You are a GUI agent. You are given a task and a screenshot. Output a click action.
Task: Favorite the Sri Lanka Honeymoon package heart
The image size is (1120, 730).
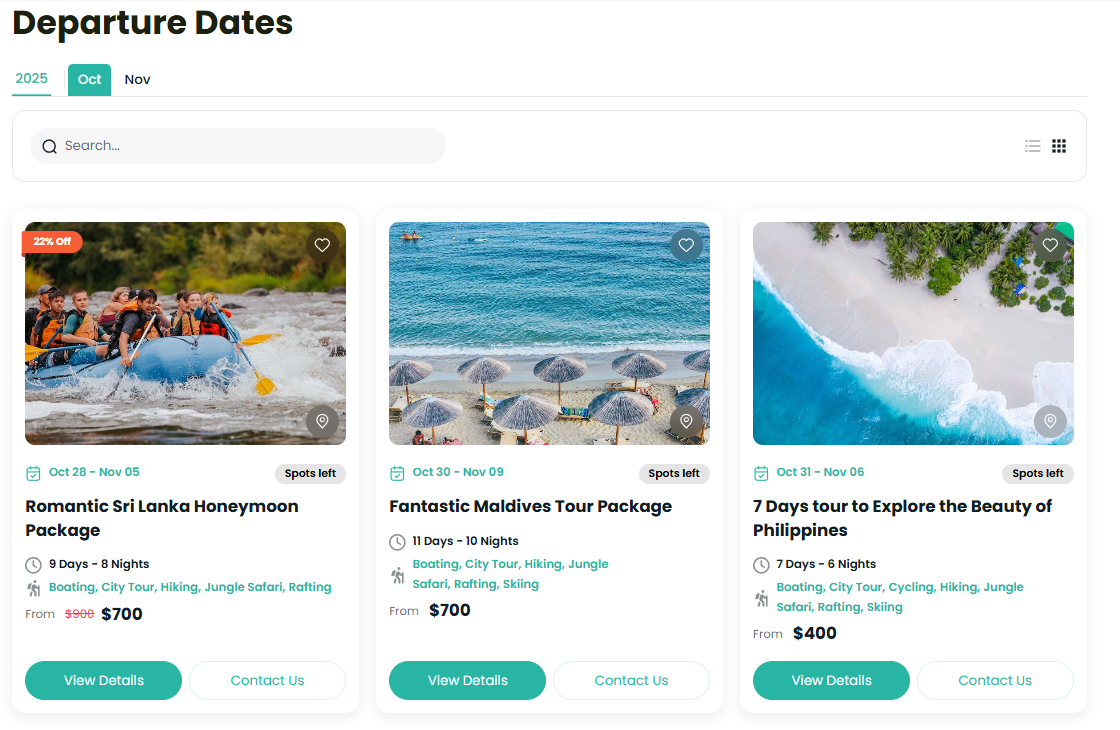322,245
